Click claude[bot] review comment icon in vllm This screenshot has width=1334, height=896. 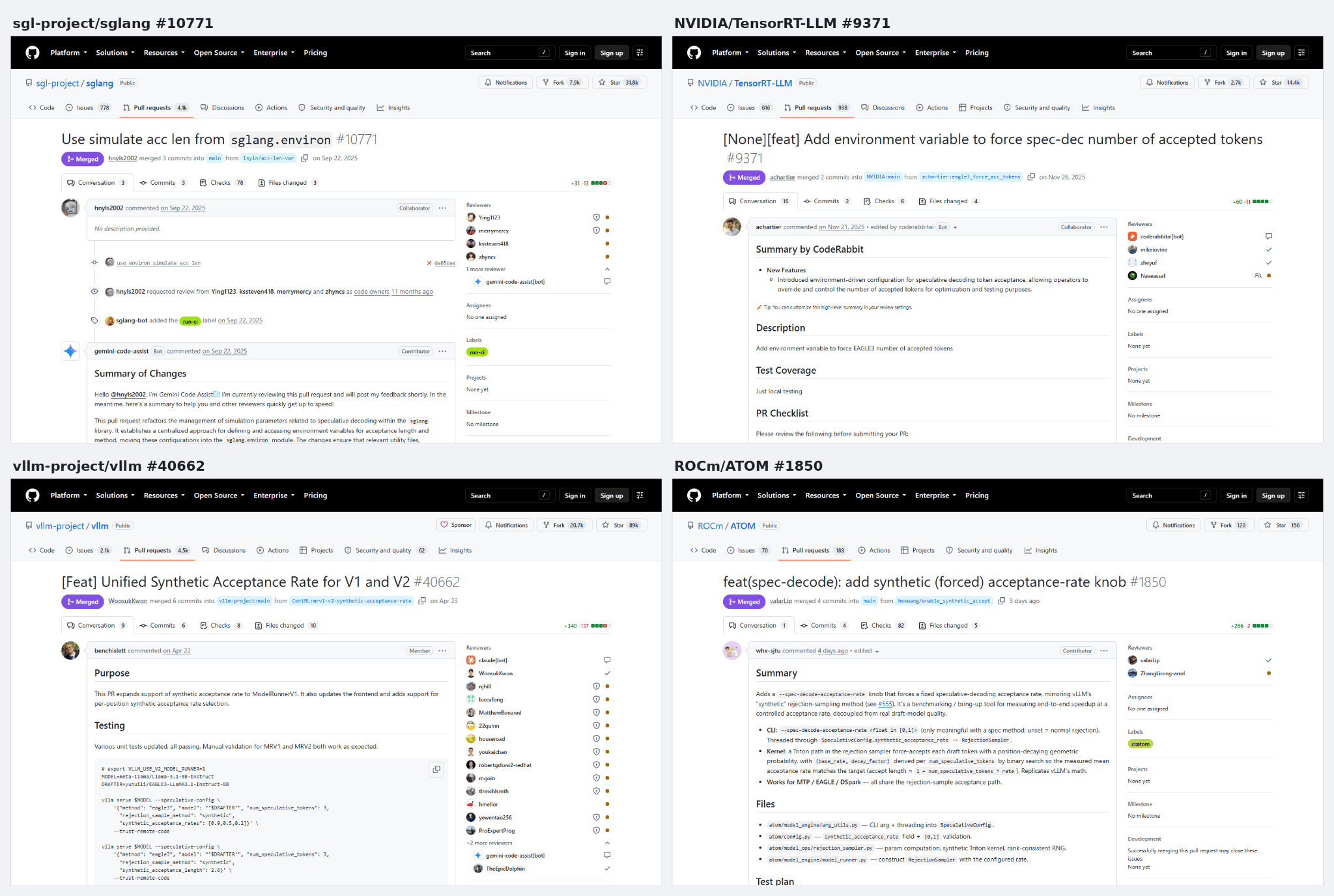[607, 660]
